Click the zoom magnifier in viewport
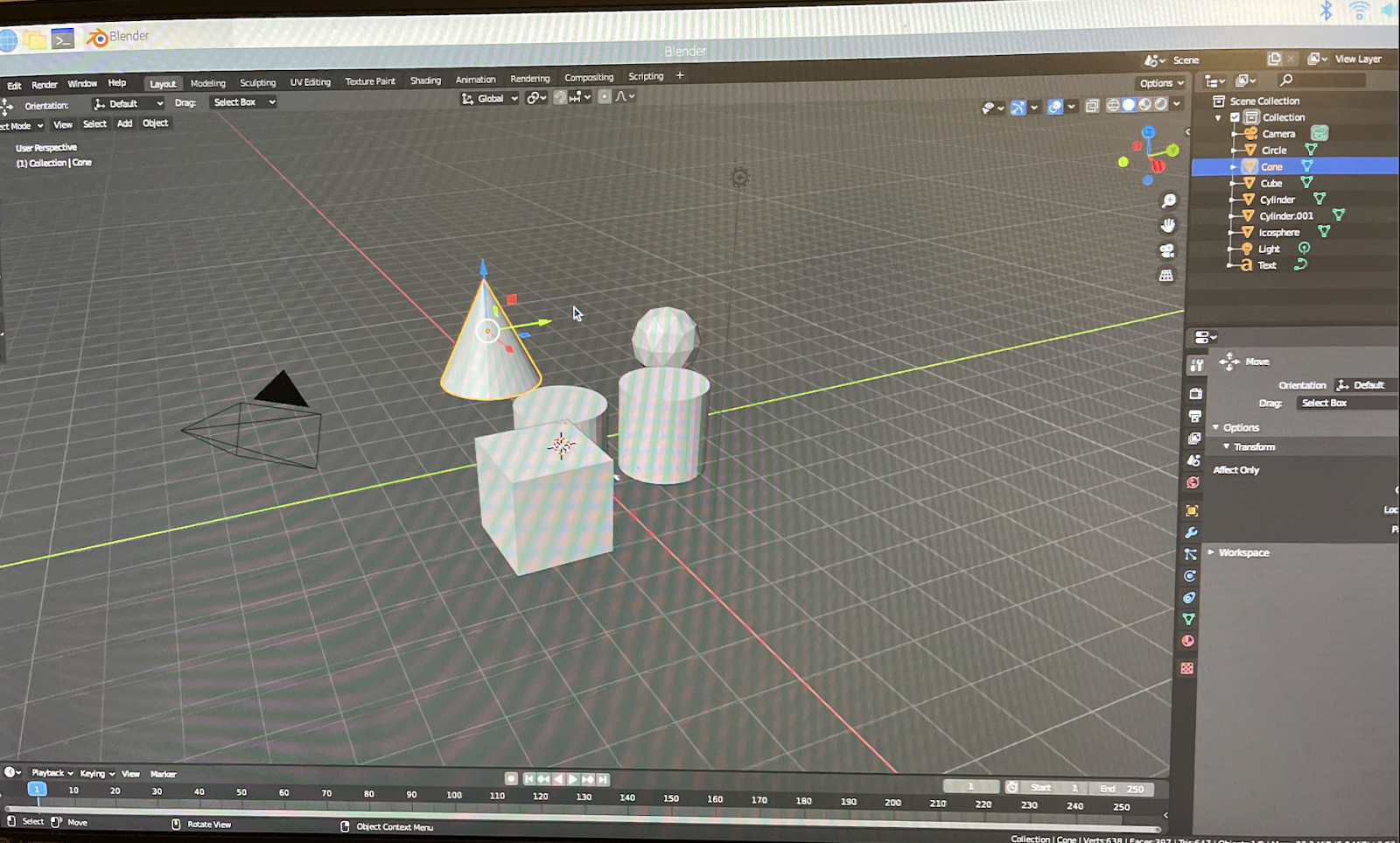 pos(1169,201)
